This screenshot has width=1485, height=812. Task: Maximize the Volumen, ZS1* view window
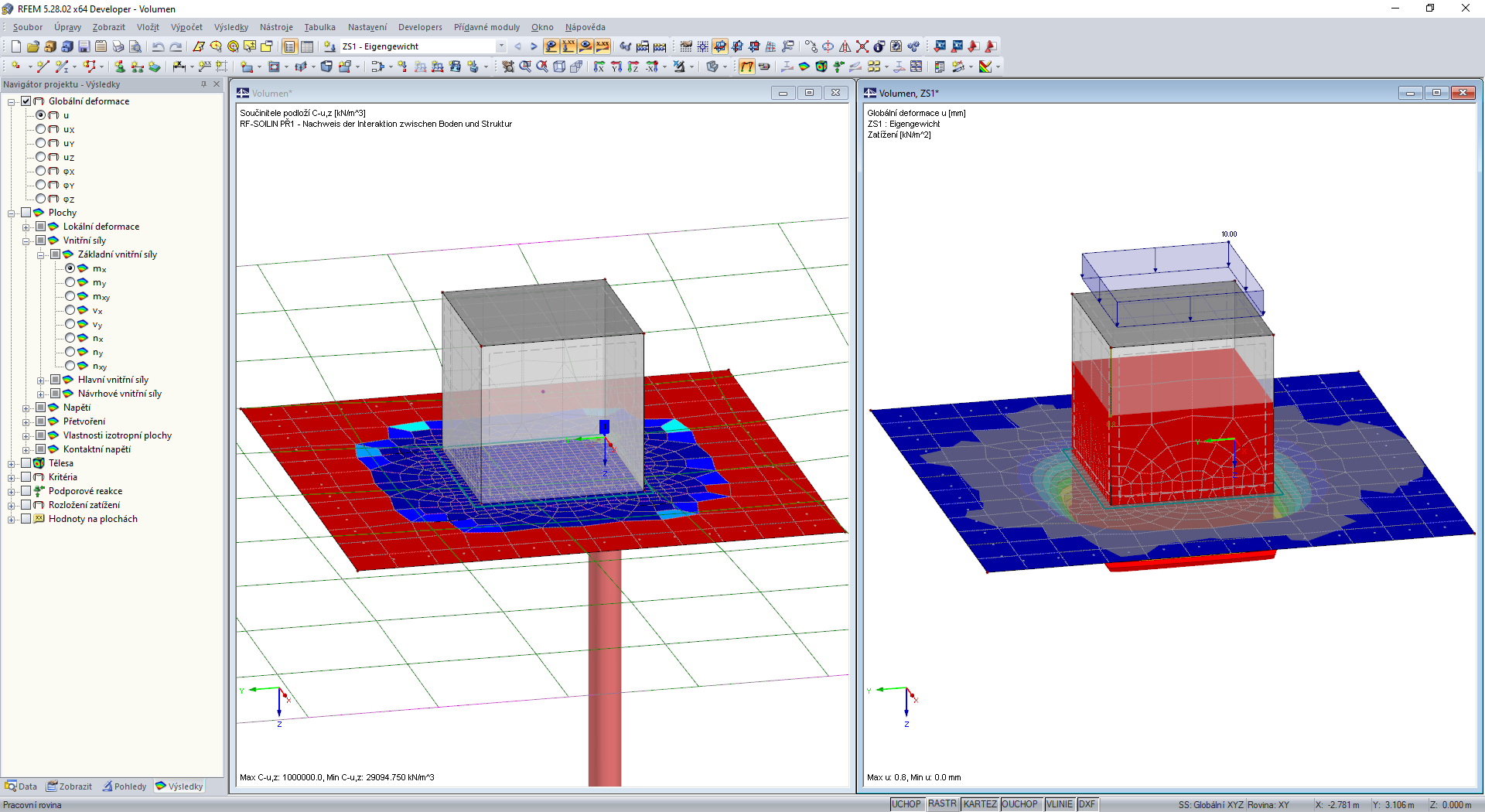tap(1436, 93)
